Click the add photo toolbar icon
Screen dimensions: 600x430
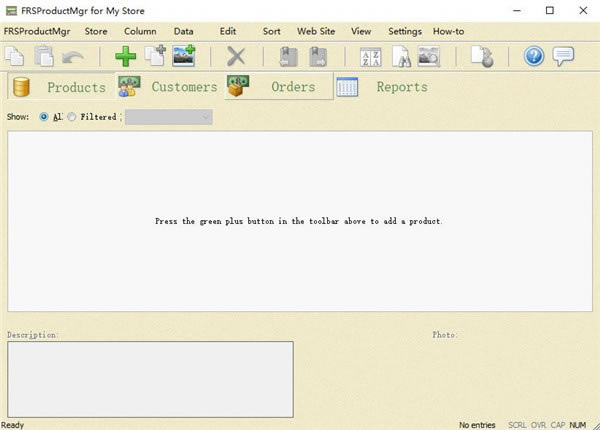(184, 57)
